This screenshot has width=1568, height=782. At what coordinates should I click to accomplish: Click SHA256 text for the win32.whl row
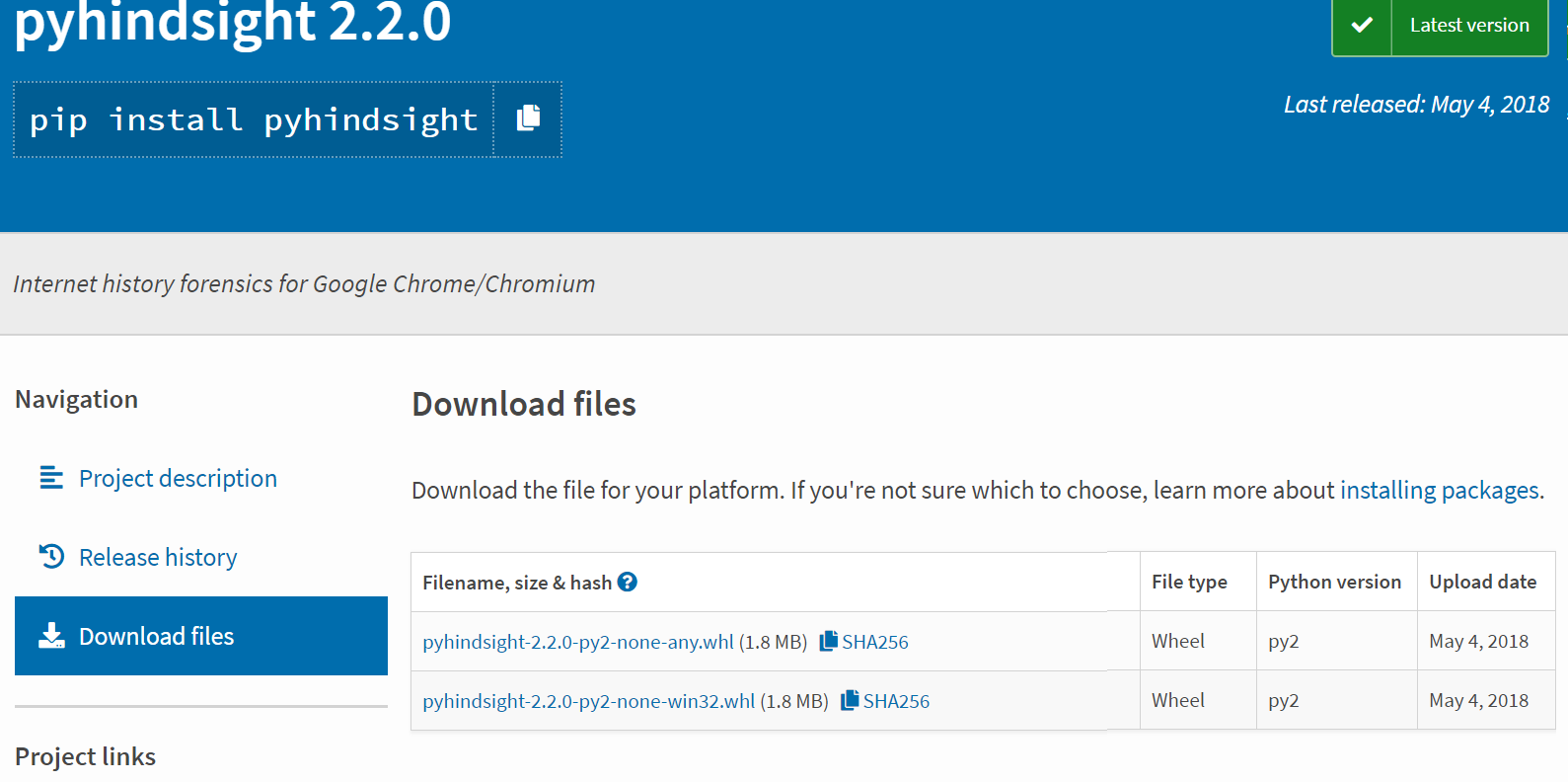(x=896, y=701)
